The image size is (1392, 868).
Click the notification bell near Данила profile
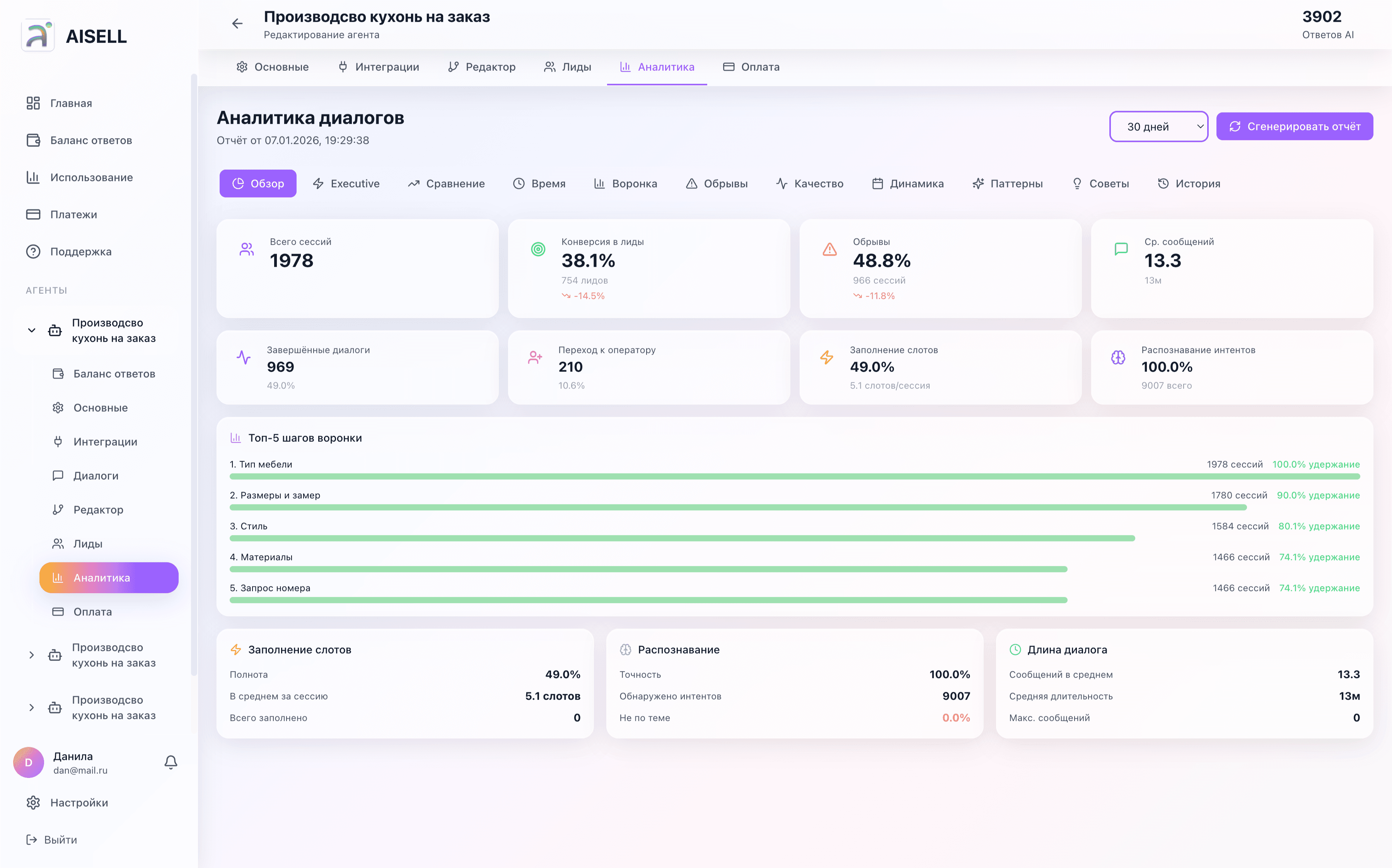click(x=171, y=762)
